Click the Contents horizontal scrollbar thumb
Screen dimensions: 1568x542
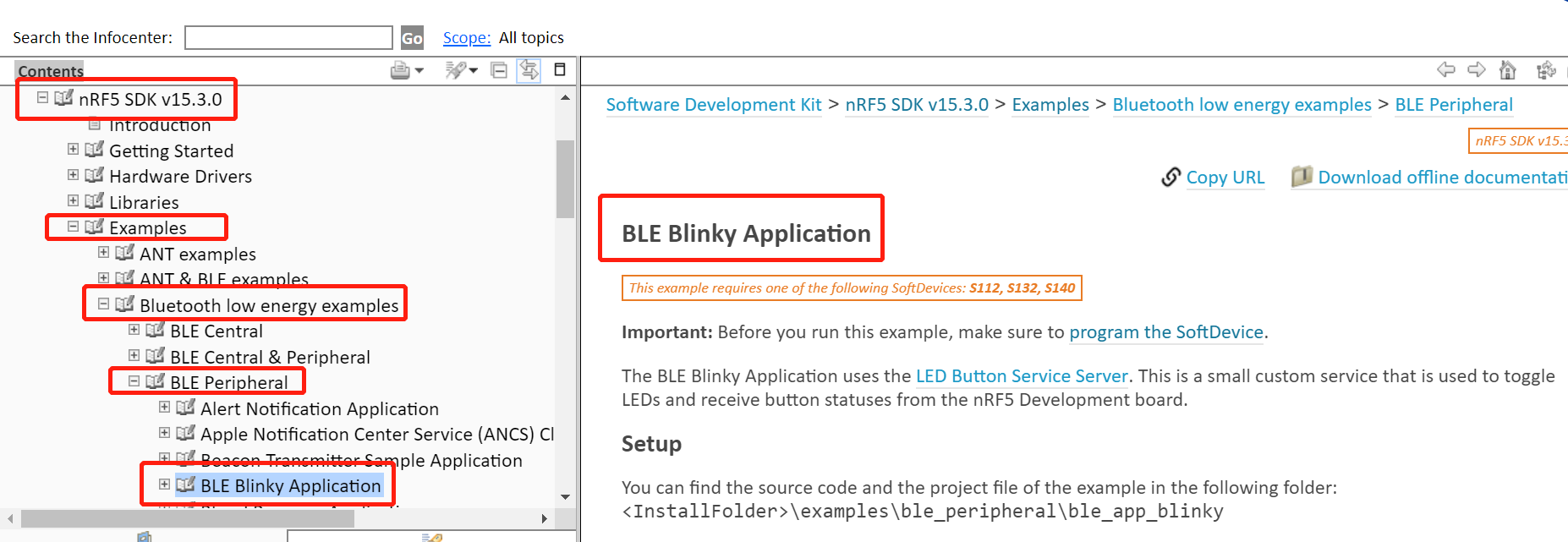tap(188, 518)
